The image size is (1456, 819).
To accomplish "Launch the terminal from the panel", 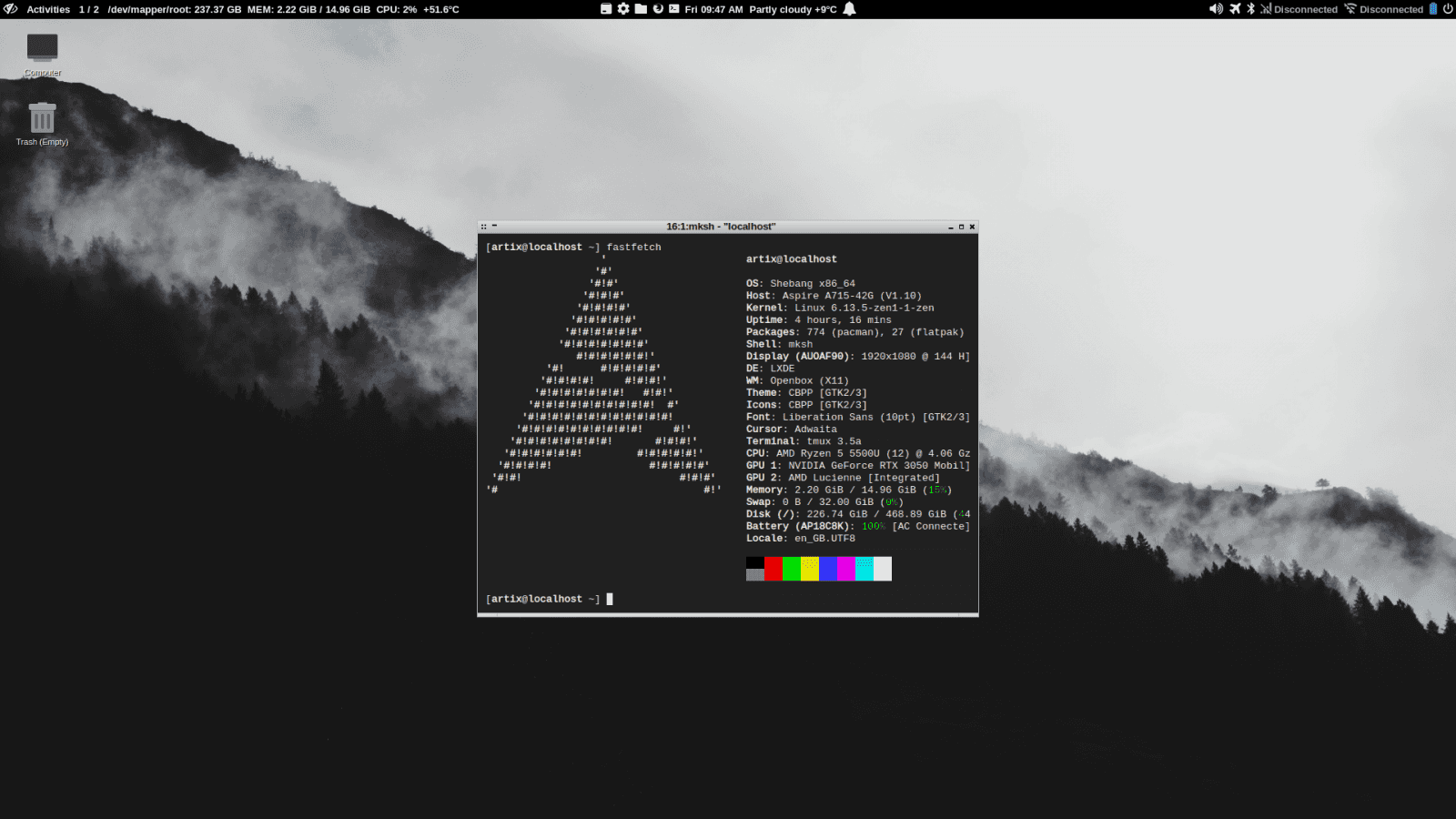I will [674, 9].
